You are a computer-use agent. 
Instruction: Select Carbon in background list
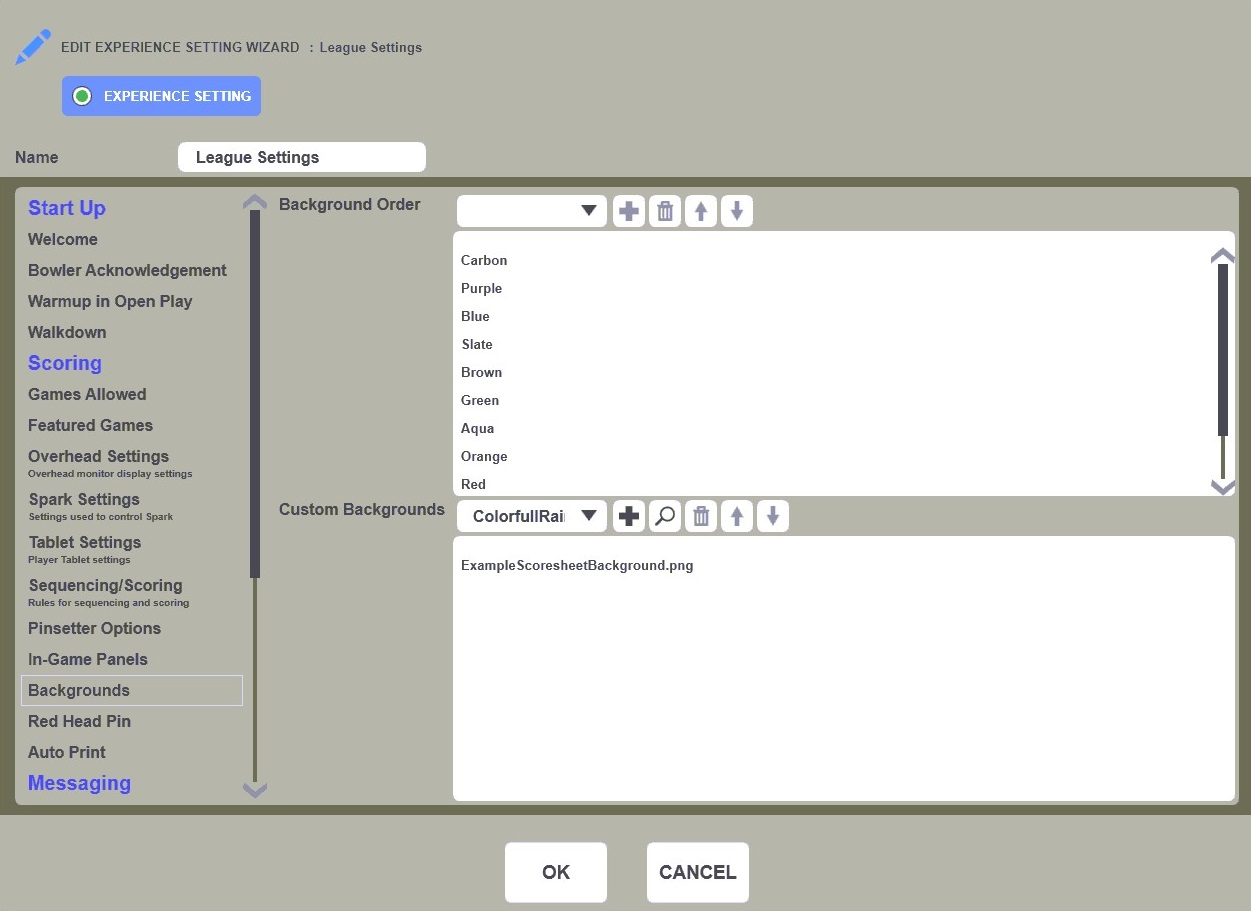click(484, 260)
